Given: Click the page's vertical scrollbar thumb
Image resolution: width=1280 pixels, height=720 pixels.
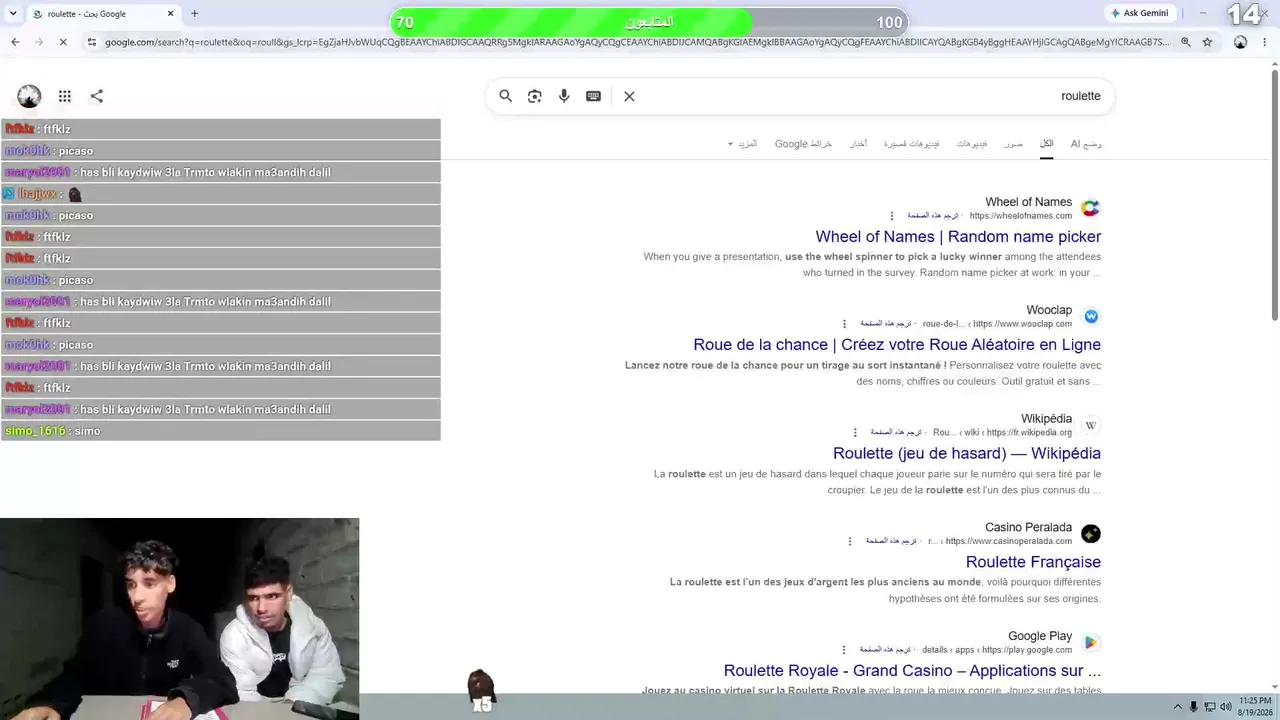Looking at the screenshot, I should point(1274,195).
